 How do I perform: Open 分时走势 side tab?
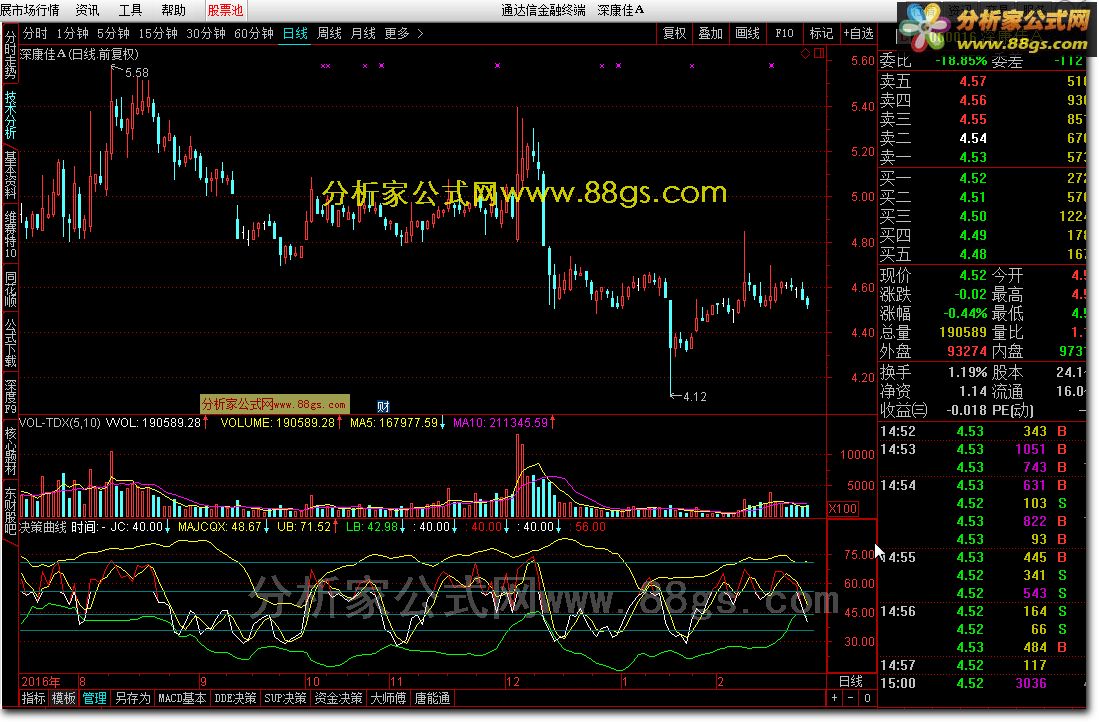10,55
